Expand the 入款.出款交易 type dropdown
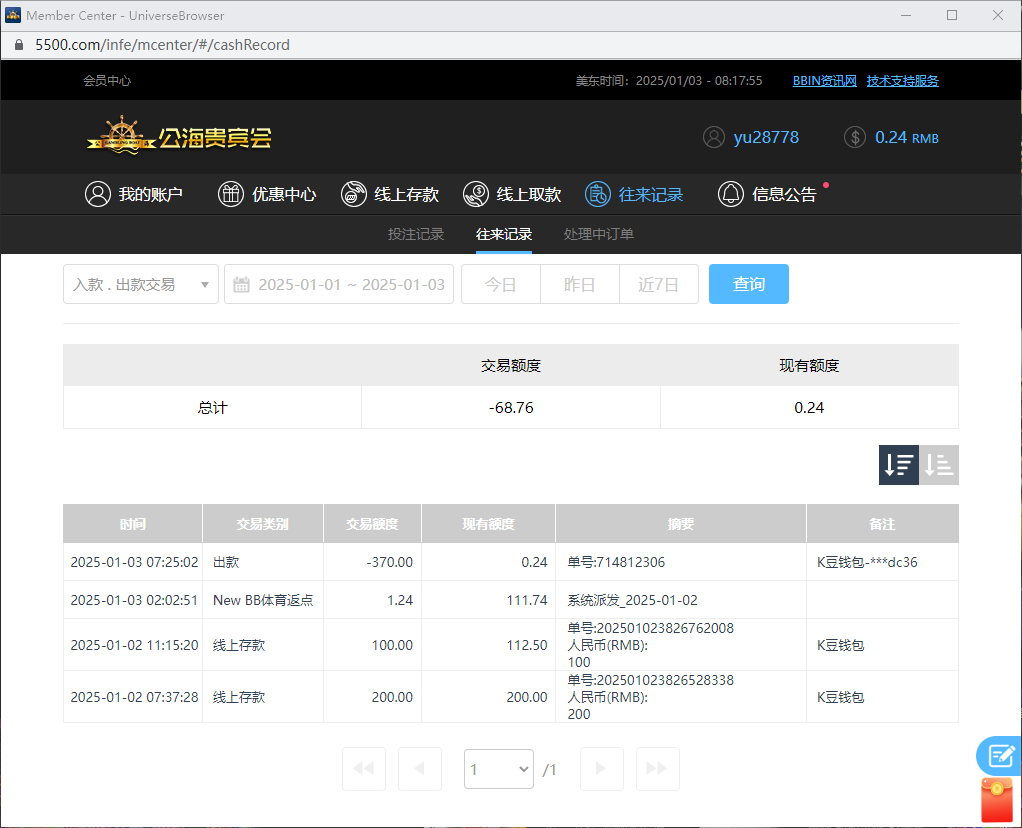This screenshot has width=1022, height=828. coord(141,285)
